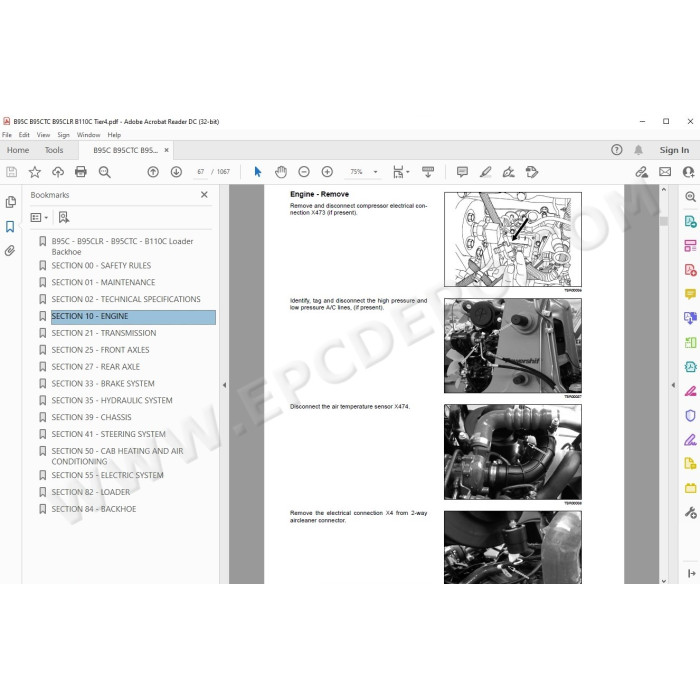The width and height of the screenshot is (700, 700).
Task: Click the Save file icon
Action: (11, 172)
